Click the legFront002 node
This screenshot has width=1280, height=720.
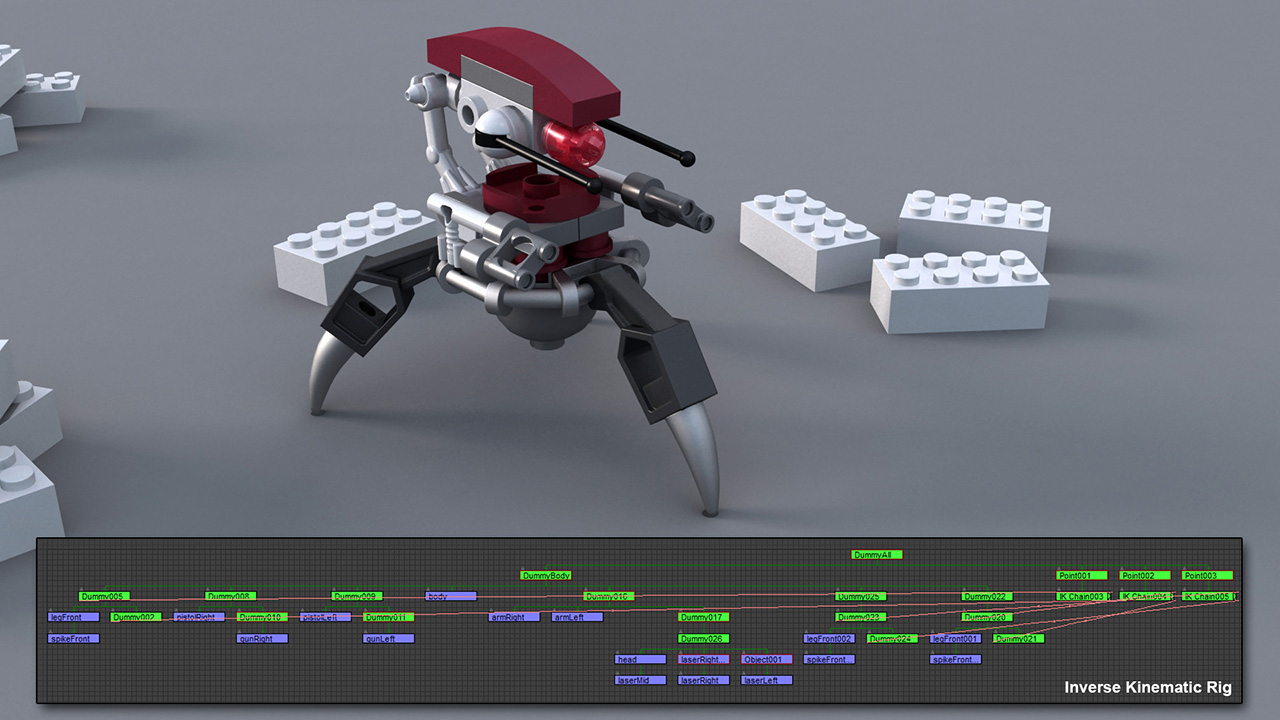click(x=830, y=639)
